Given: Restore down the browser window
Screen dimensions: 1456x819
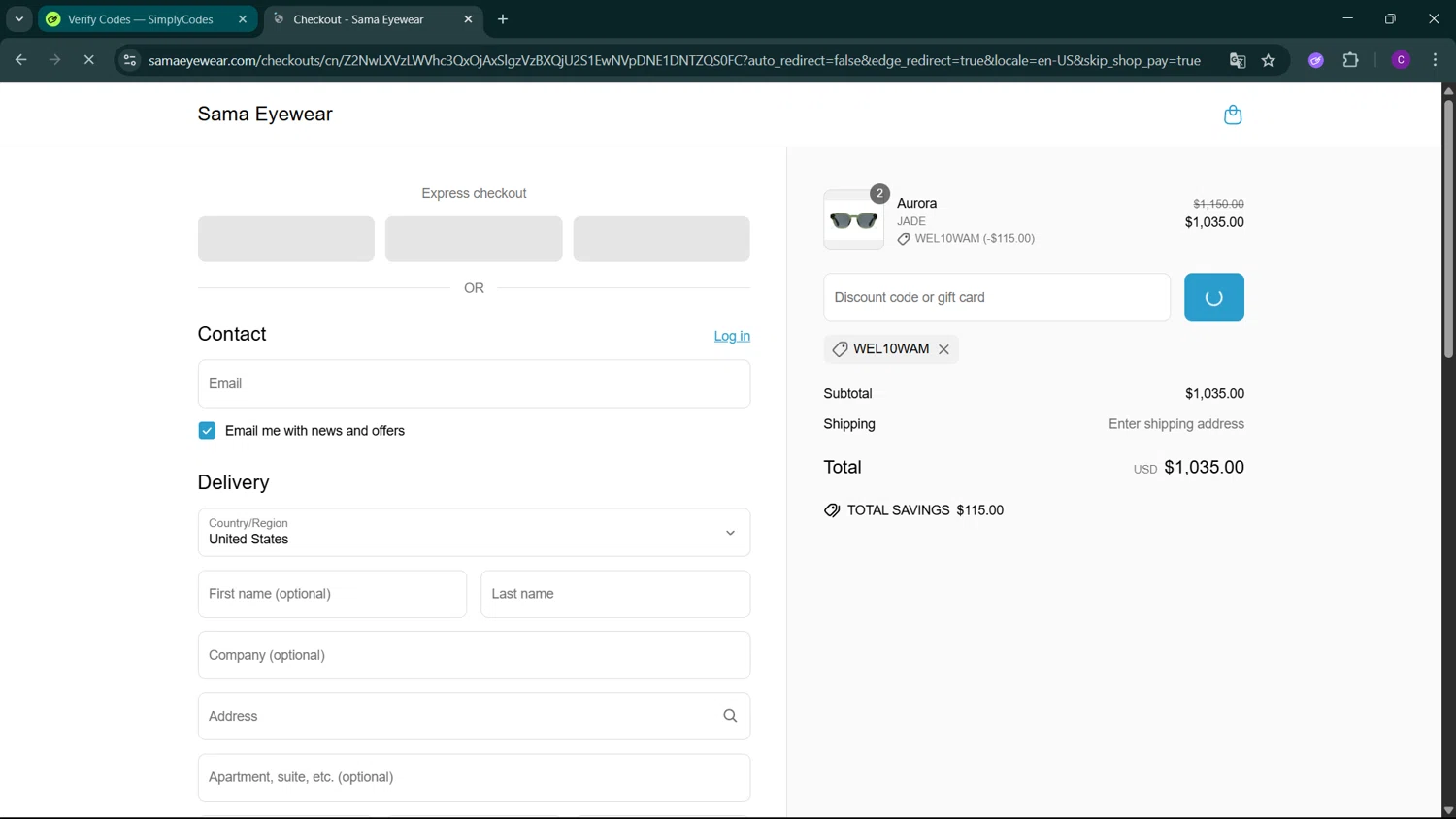Looking at the screenshot, I should point(1390,18).
